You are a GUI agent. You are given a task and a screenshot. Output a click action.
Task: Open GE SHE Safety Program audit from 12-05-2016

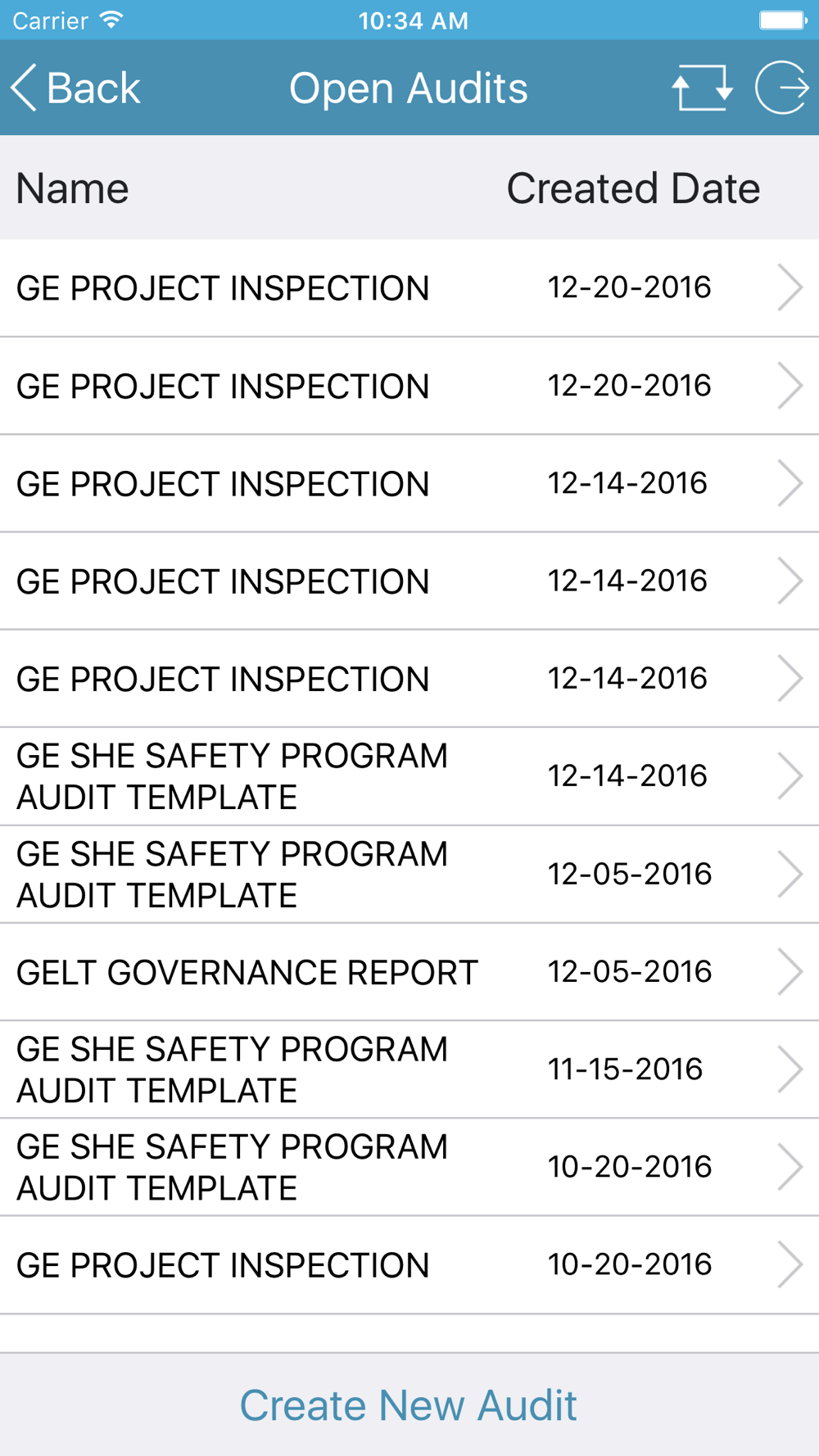[x=409, y=875]
